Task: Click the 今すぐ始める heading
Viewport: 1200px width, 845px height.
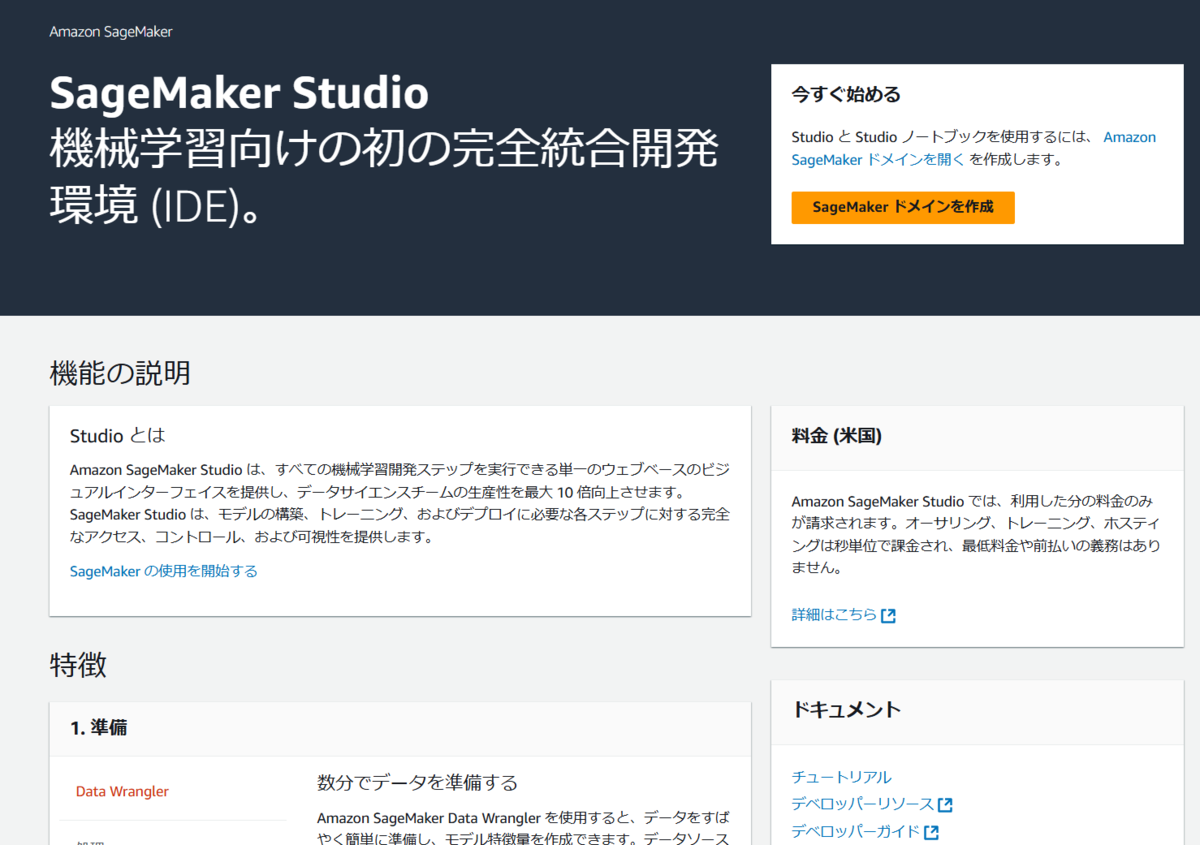Action: tap(846, 95)
